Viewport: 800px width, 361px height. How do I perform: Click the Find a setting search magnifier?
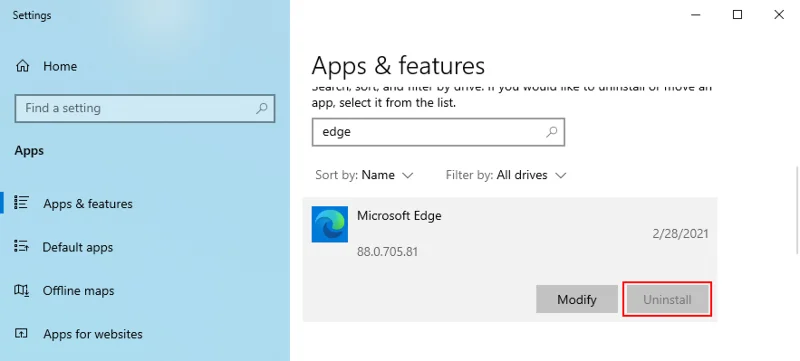261,108
